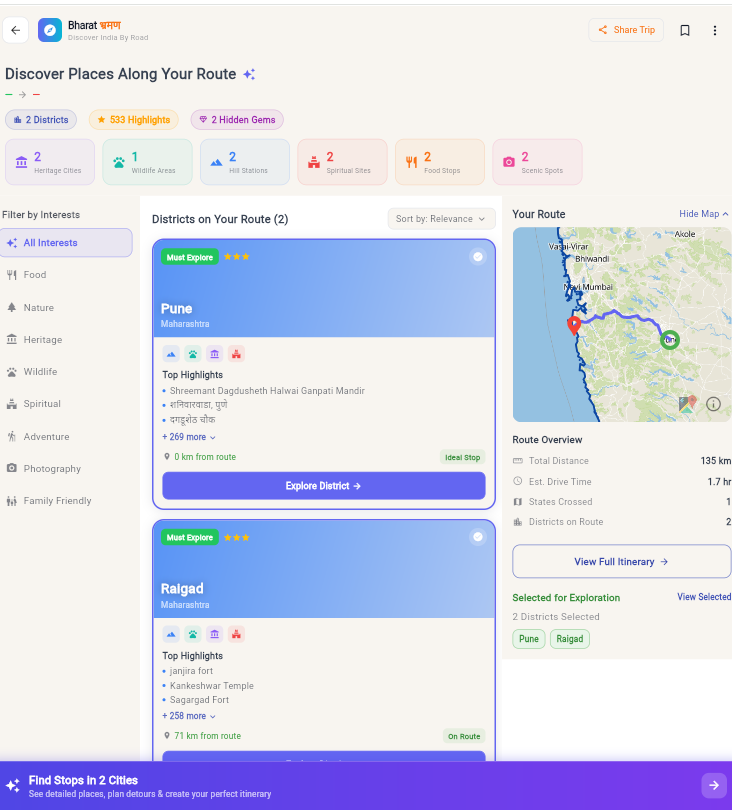Open View Full Itinerary

(621, 562)
